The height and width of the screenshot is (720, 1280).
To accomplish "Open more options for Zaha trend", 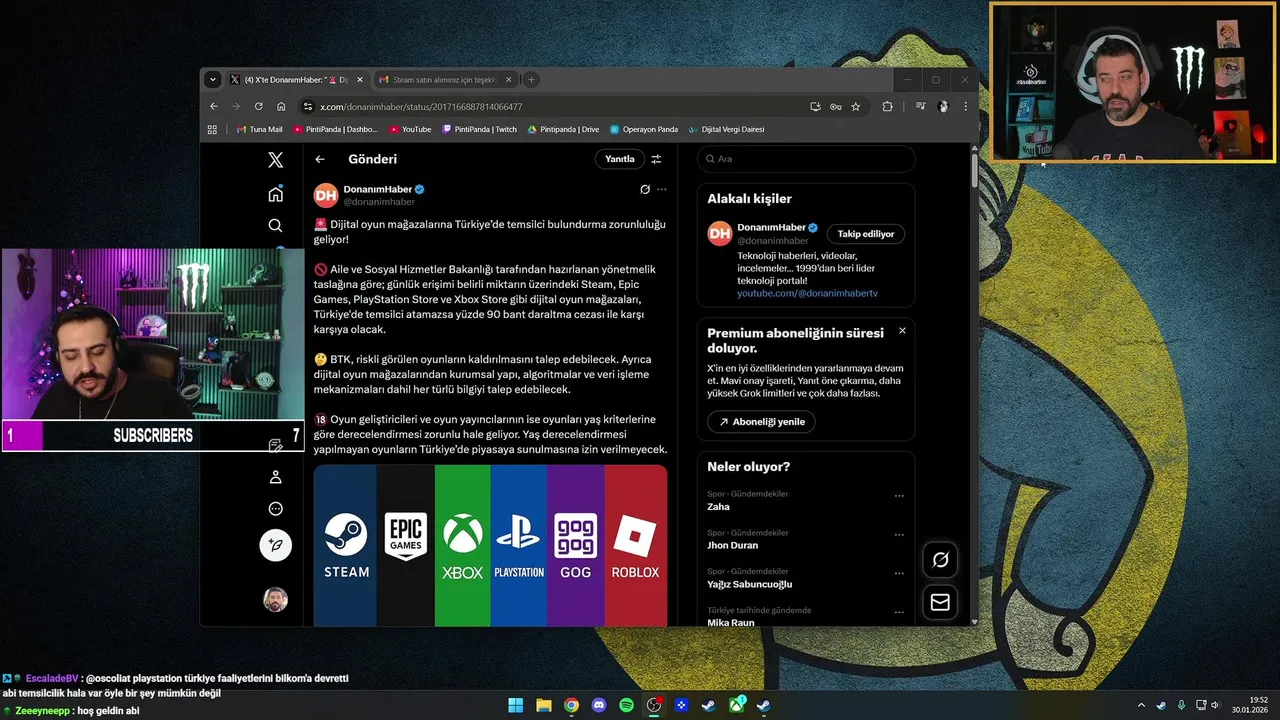I will [x=899, y=496].
